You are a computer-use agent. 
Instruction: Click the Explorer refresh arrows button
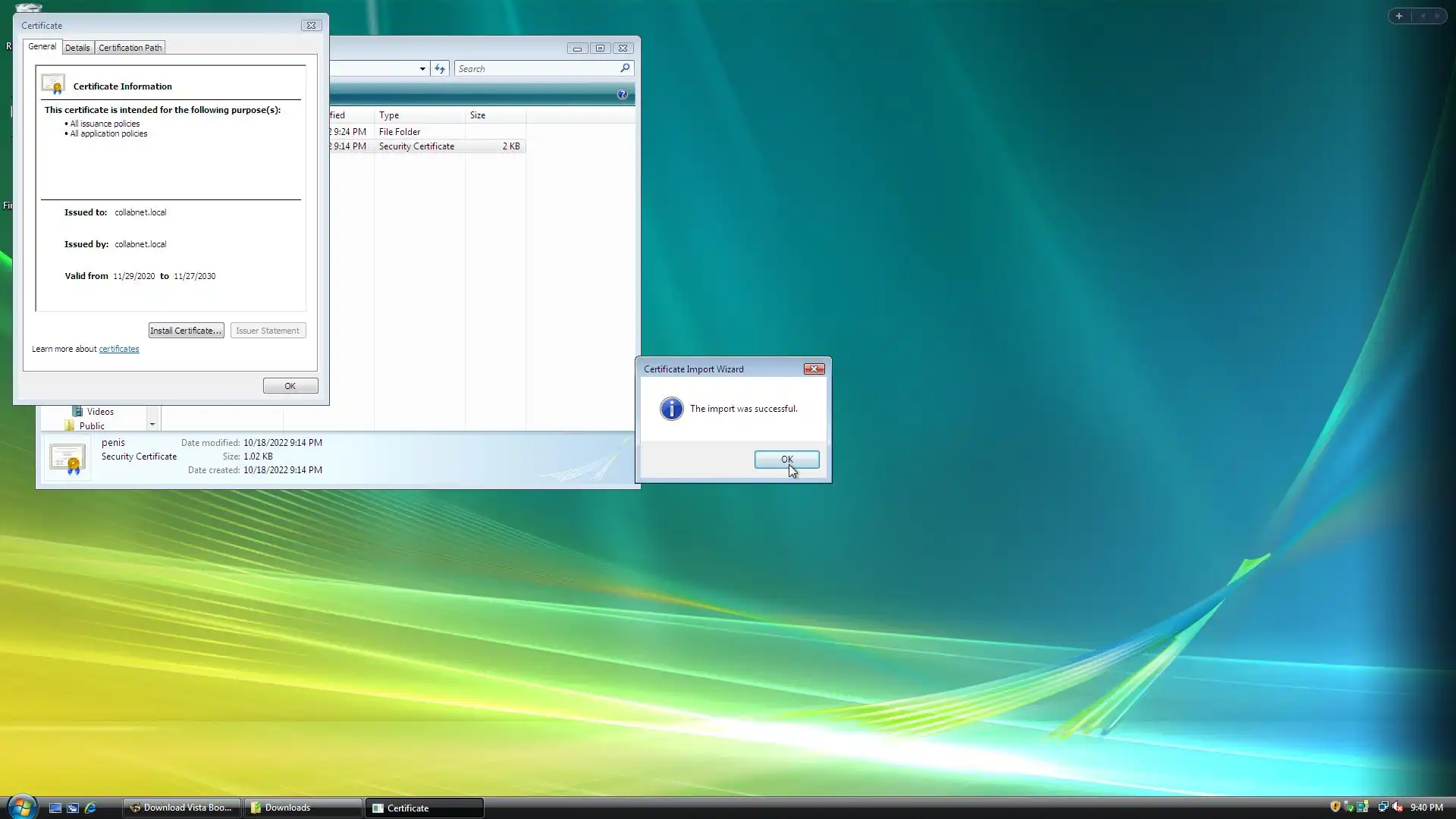[x=440, y=68]
